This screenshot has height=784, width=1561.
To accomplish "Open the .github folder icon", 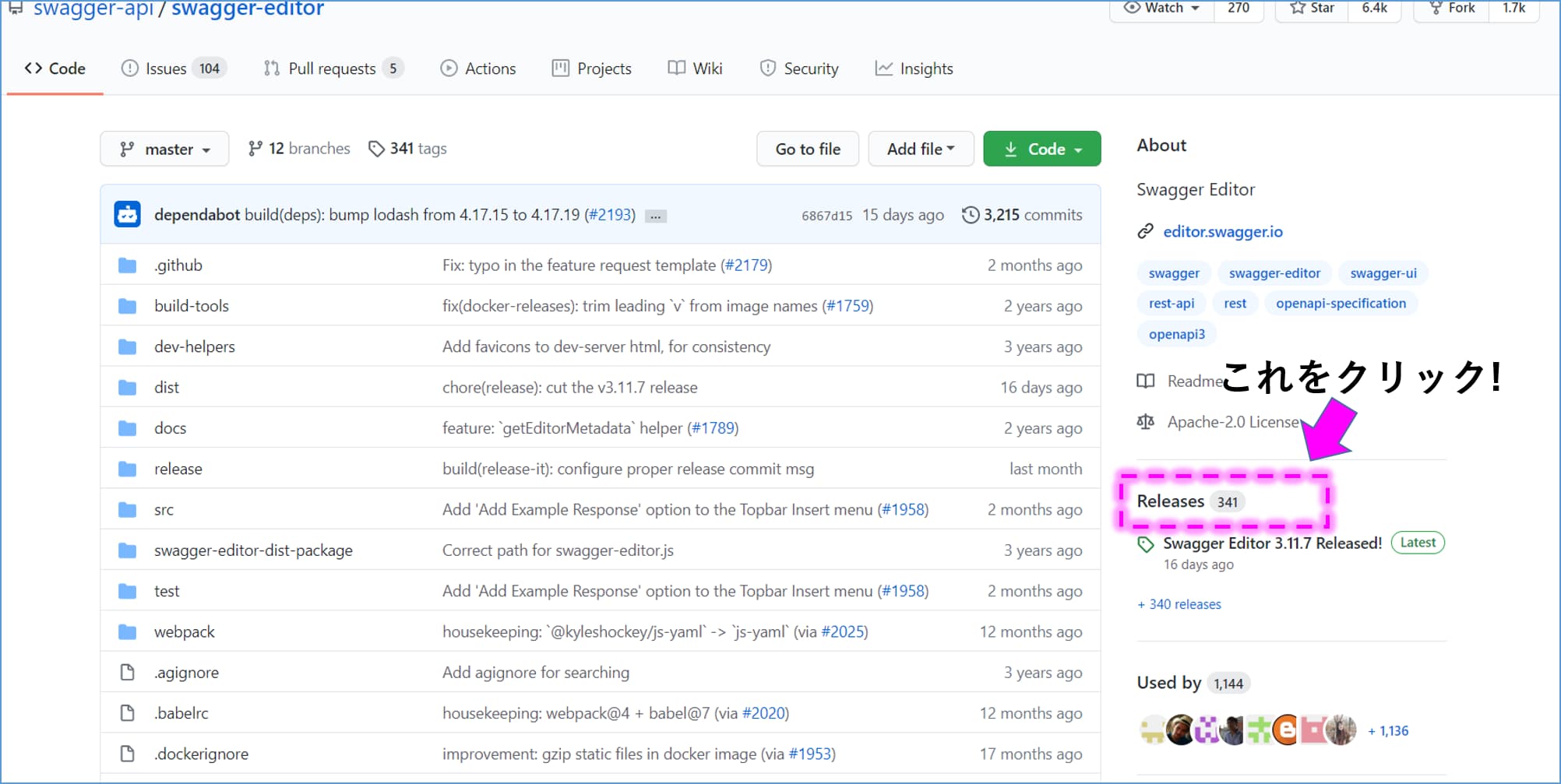I will [x=127, y=265].
